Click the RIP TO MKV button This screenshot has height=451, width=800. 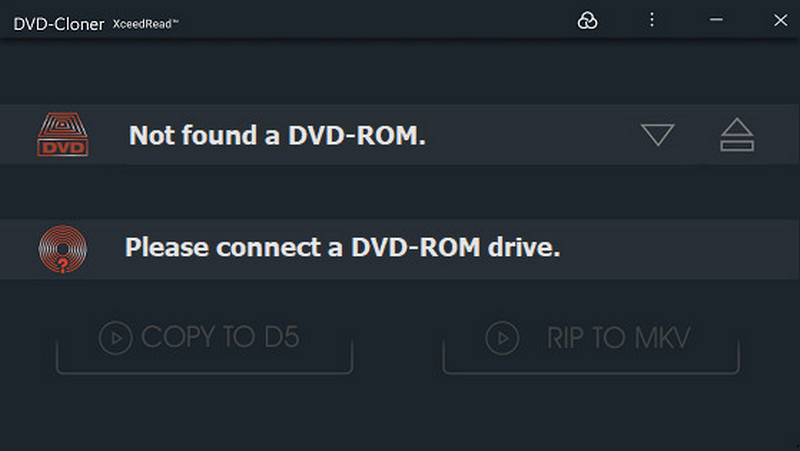click(591, 340)
